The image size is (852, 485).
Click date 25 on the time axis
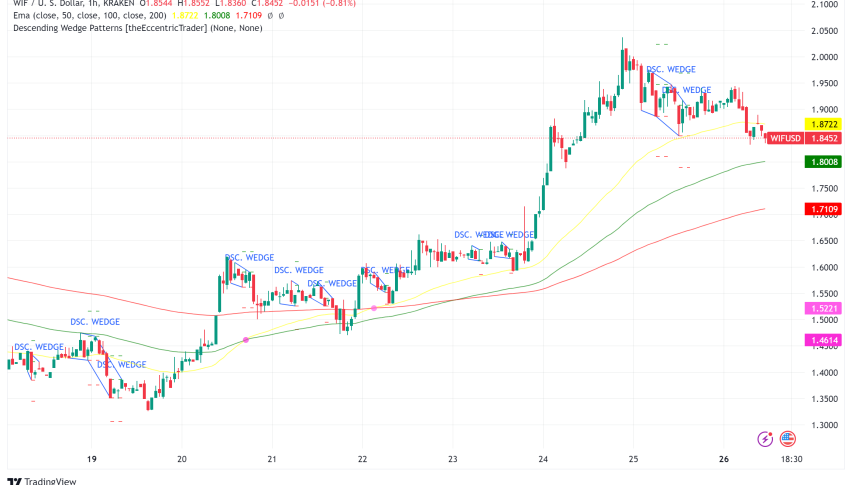pyautogui.click(x=633, y=459)
